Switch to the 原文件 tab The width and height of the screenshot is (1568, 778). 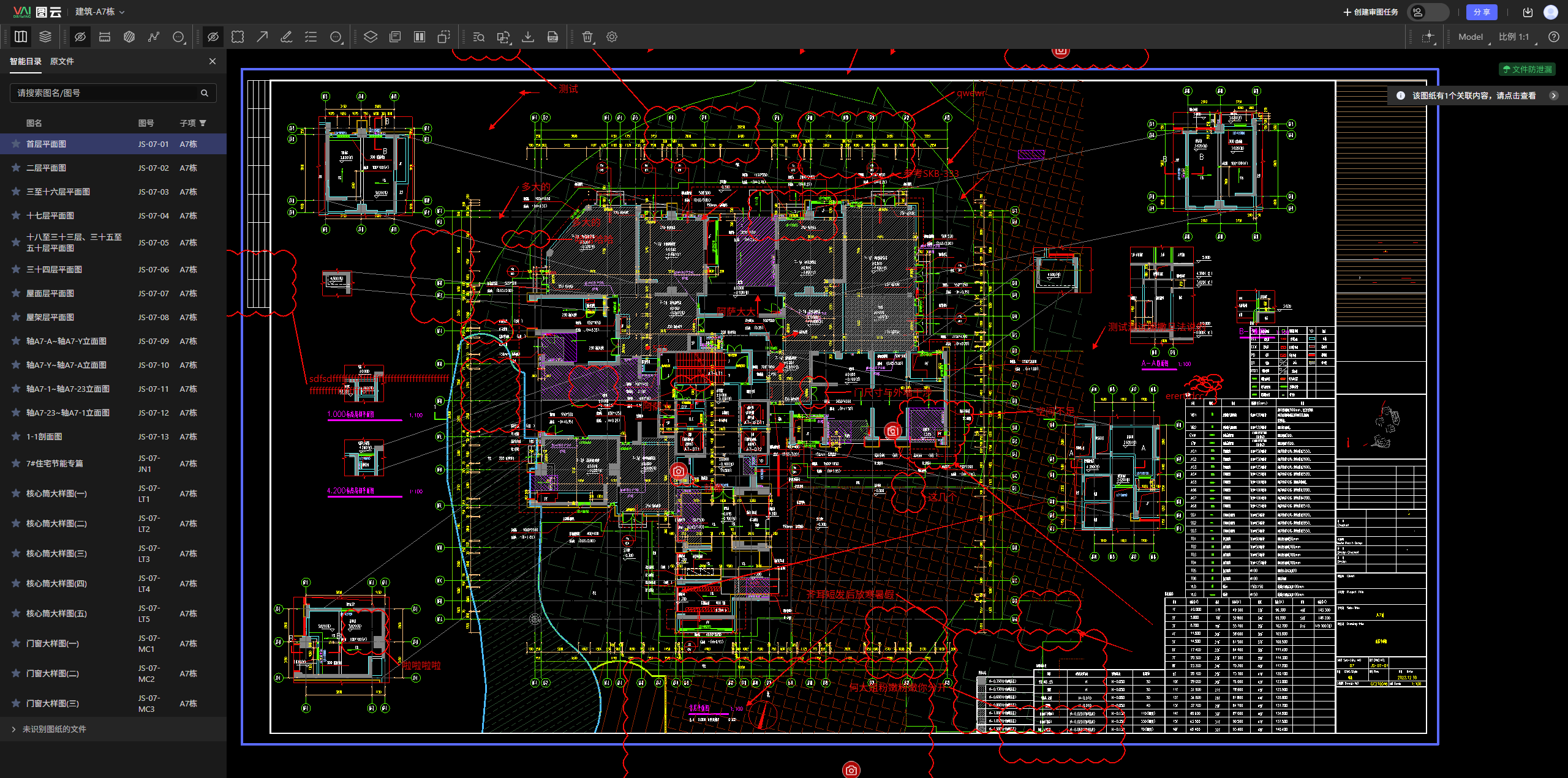(62, 61)
